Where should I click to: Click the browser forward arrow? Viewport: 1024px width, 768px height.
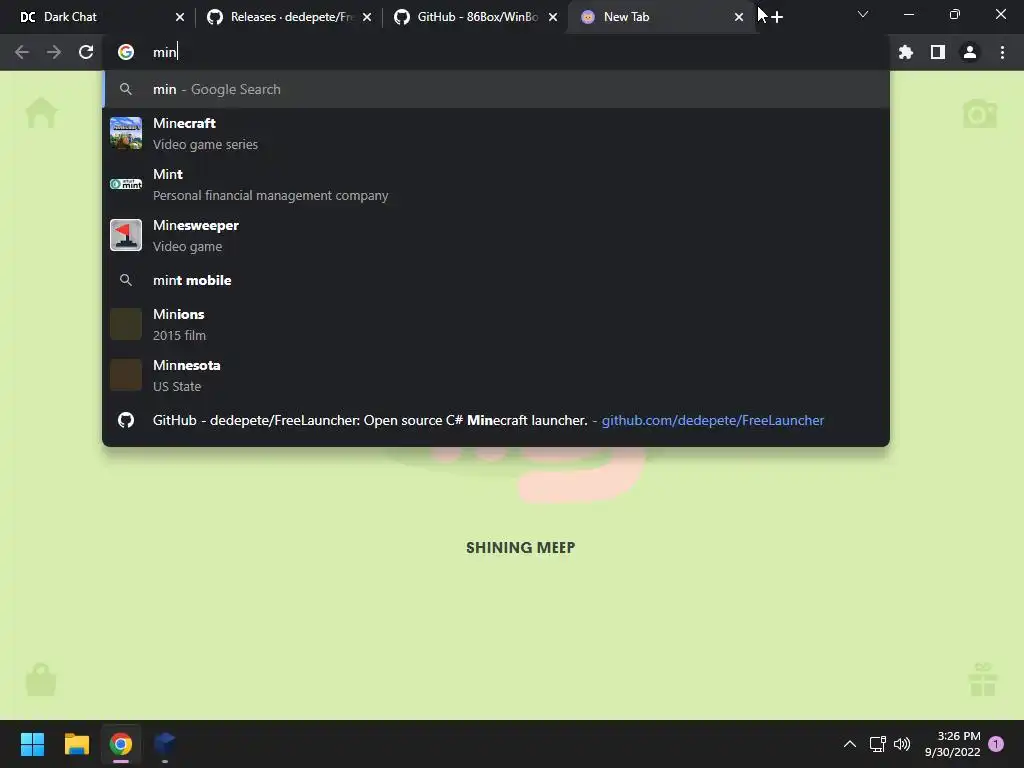54,52
